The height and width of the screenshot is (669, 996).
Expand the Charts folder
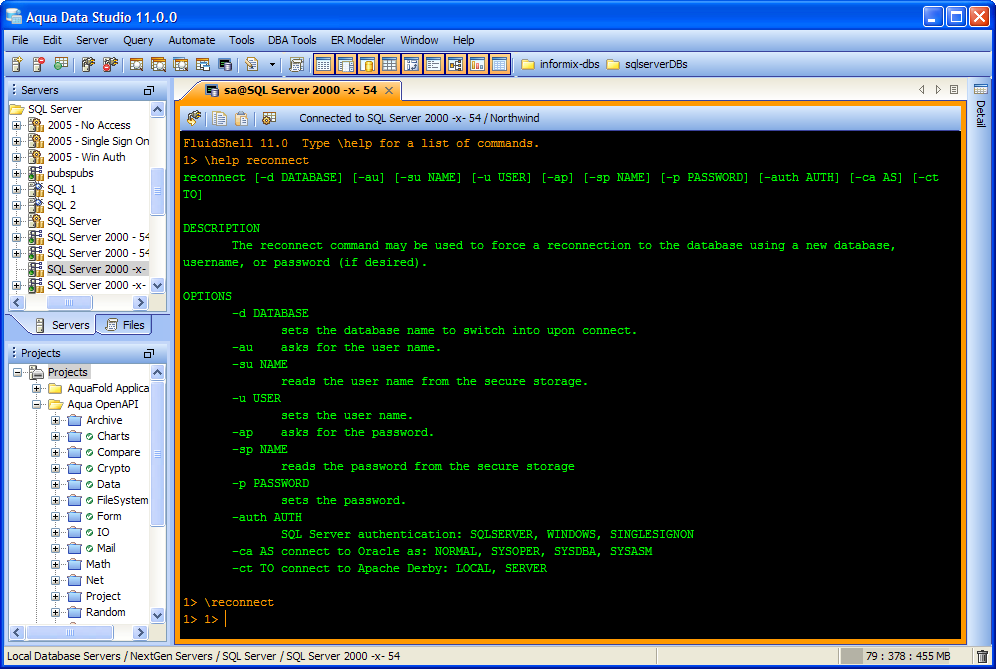point(56,436)
